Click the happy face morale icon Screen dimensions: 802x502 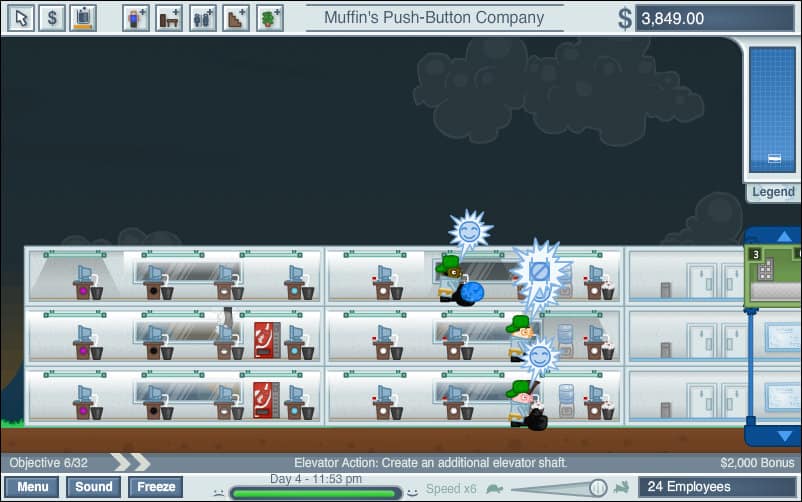click(x=412, y=493)
